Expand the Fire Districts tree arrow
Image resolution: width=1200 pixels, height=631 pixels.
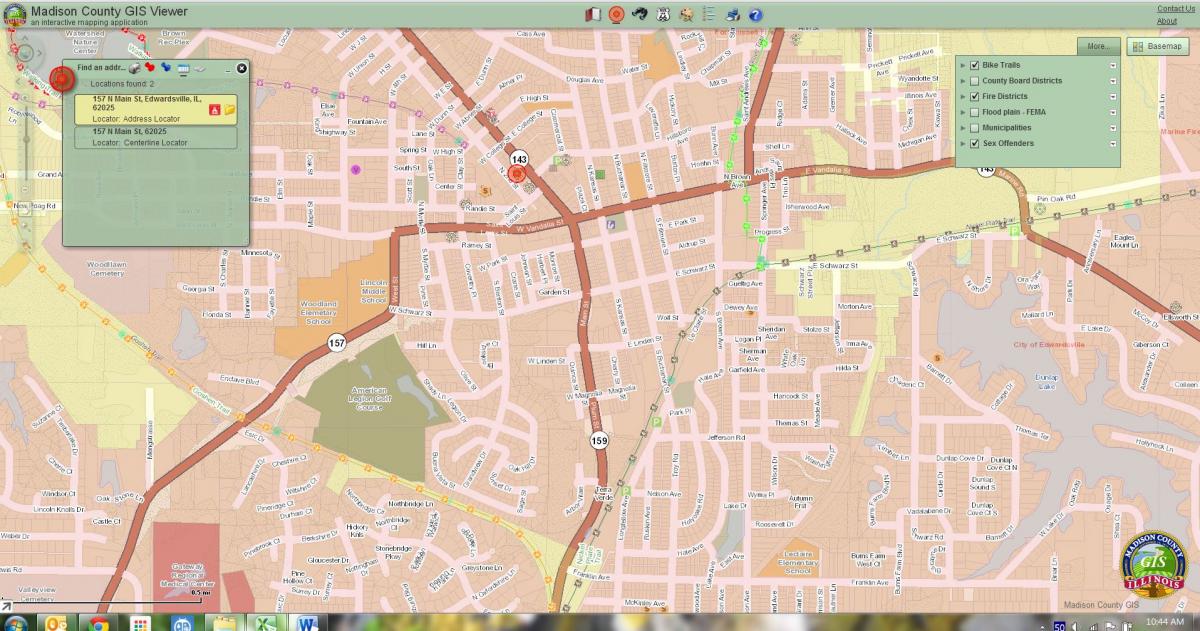pos(963,97)
